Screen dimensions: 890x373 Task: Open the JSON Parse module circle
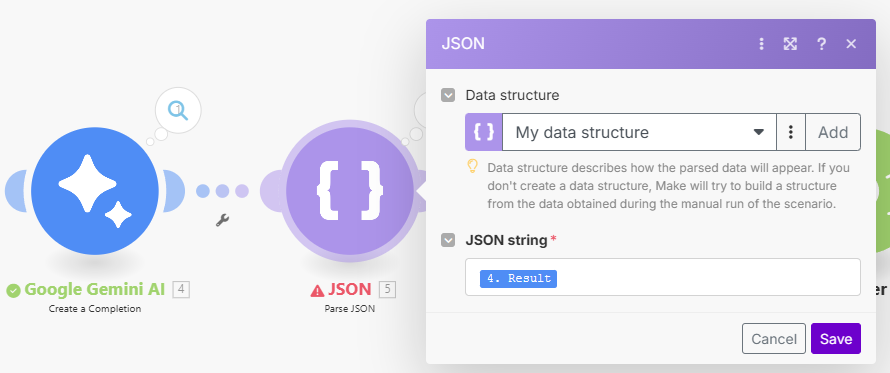click(350, 191)
